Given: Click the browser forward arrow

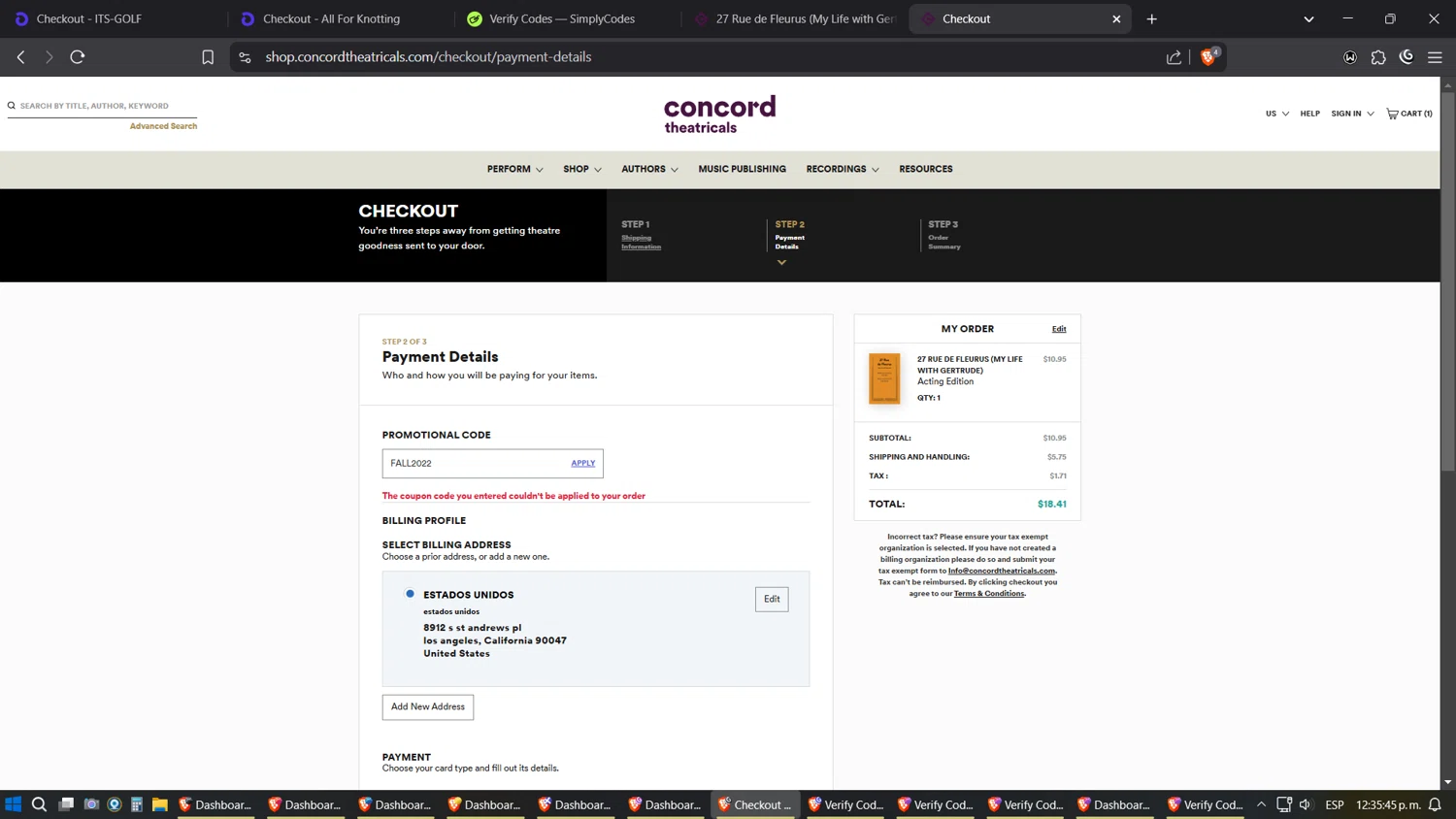Looking at the screenshot, I should (49, 57).
